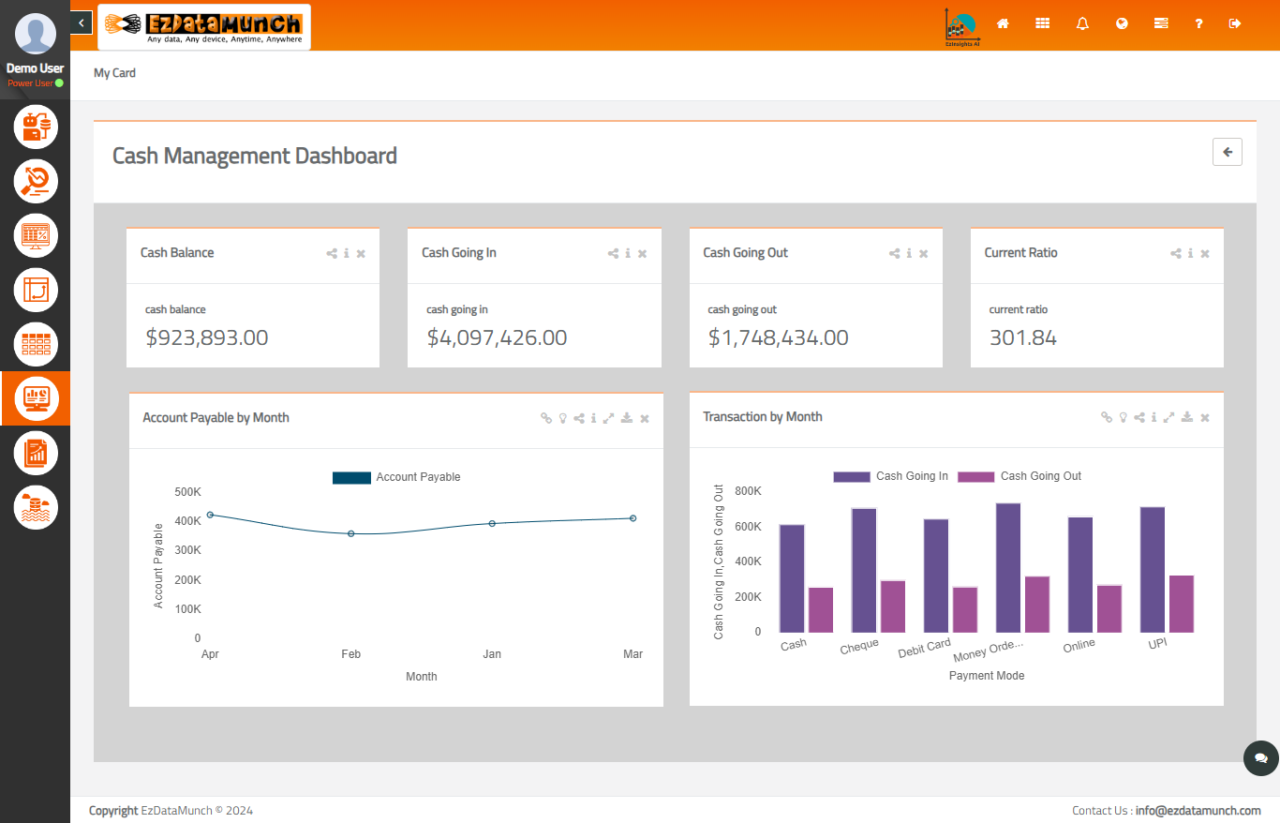Open the pivot layout sidebar icon
This screenshot has width=1280, height=823.
click(36, 290)
